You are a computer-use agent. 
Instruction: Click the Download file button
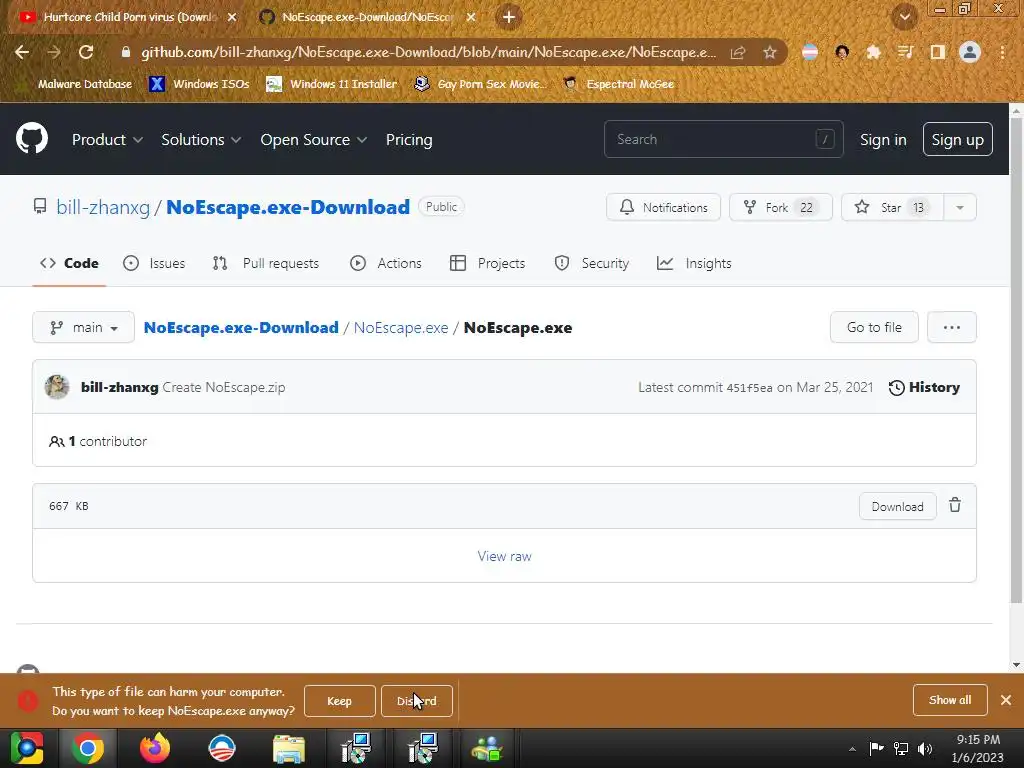[897, 507]
